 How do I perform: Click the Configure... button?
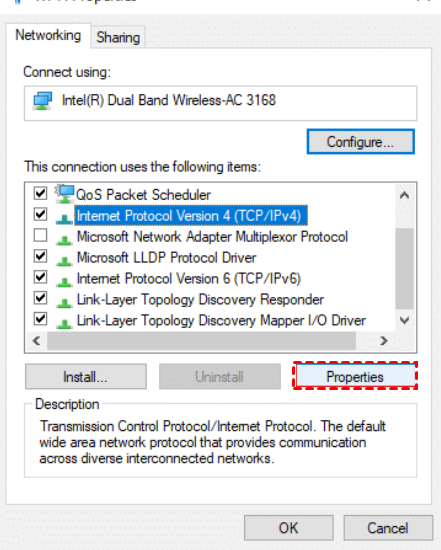[360, 142]
